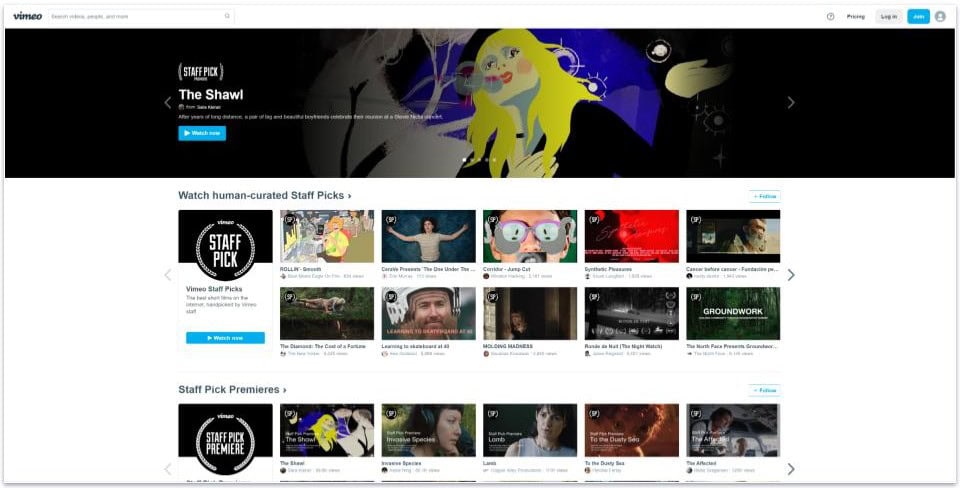
Task: Select the last carousel dot indicator
Action: (x=494, y=160)
